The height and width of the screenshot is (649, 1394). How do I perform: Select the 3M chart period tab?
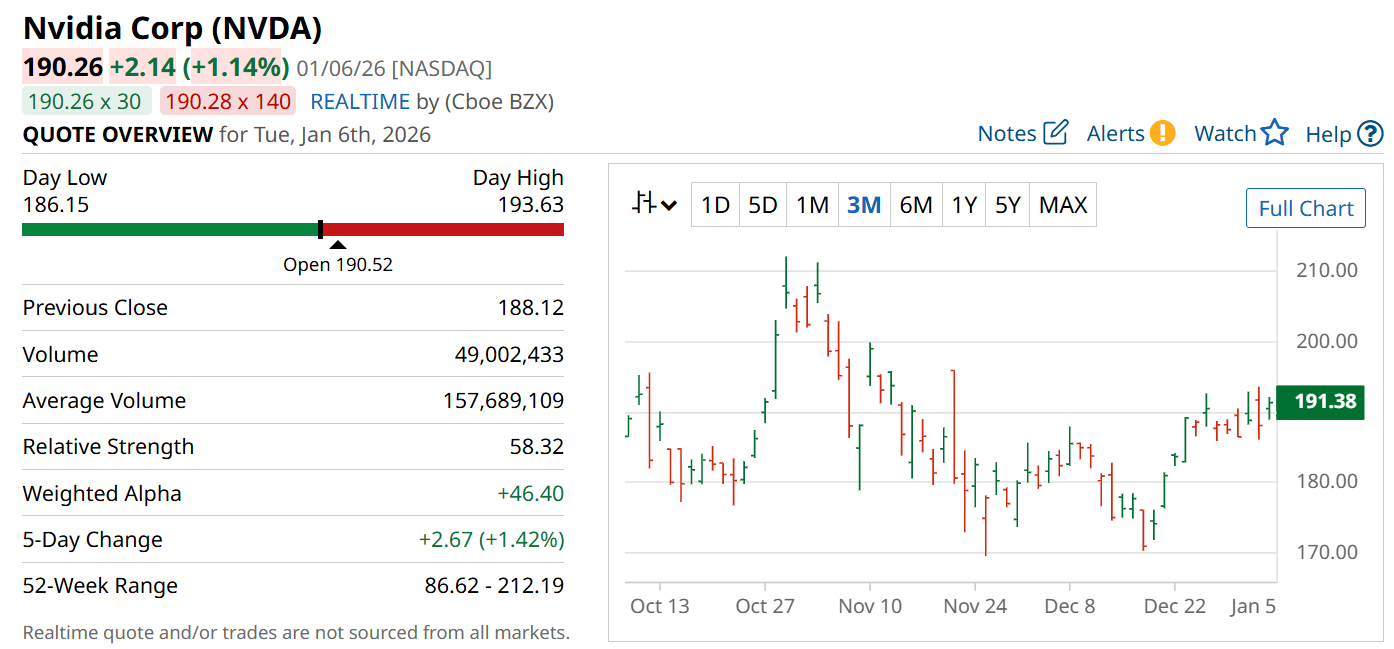tap(864, 205)
